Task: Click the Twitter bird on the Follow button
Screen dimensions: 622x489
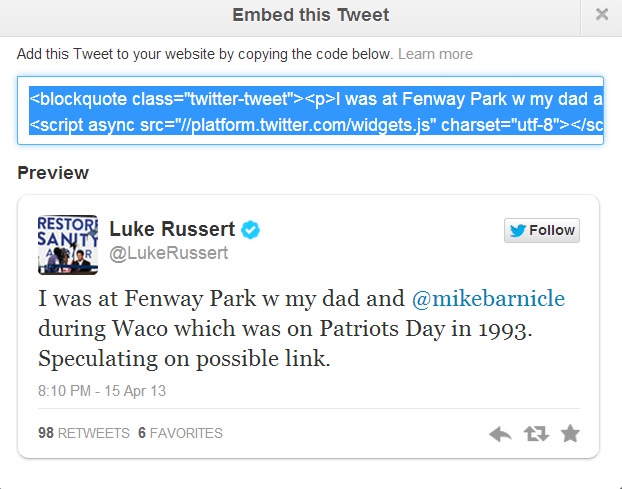Action: click(x=518, y=230)
